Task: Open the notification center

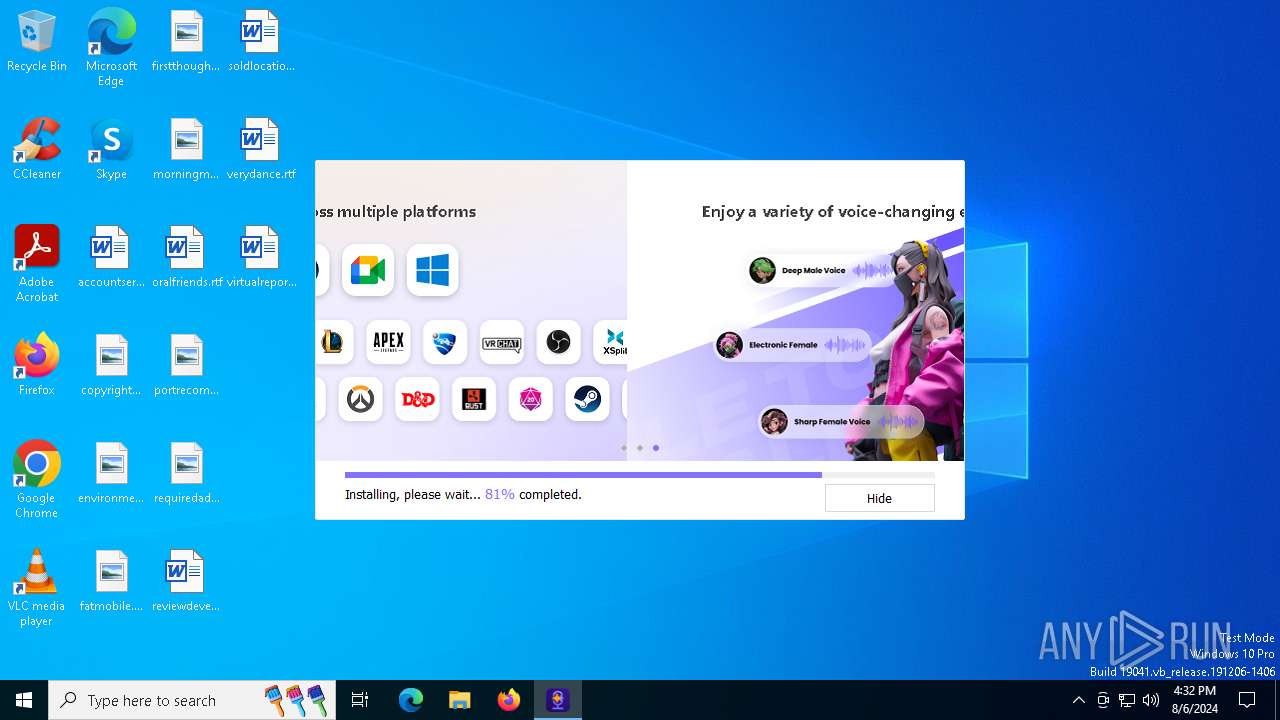Action: pos(1247,700)
